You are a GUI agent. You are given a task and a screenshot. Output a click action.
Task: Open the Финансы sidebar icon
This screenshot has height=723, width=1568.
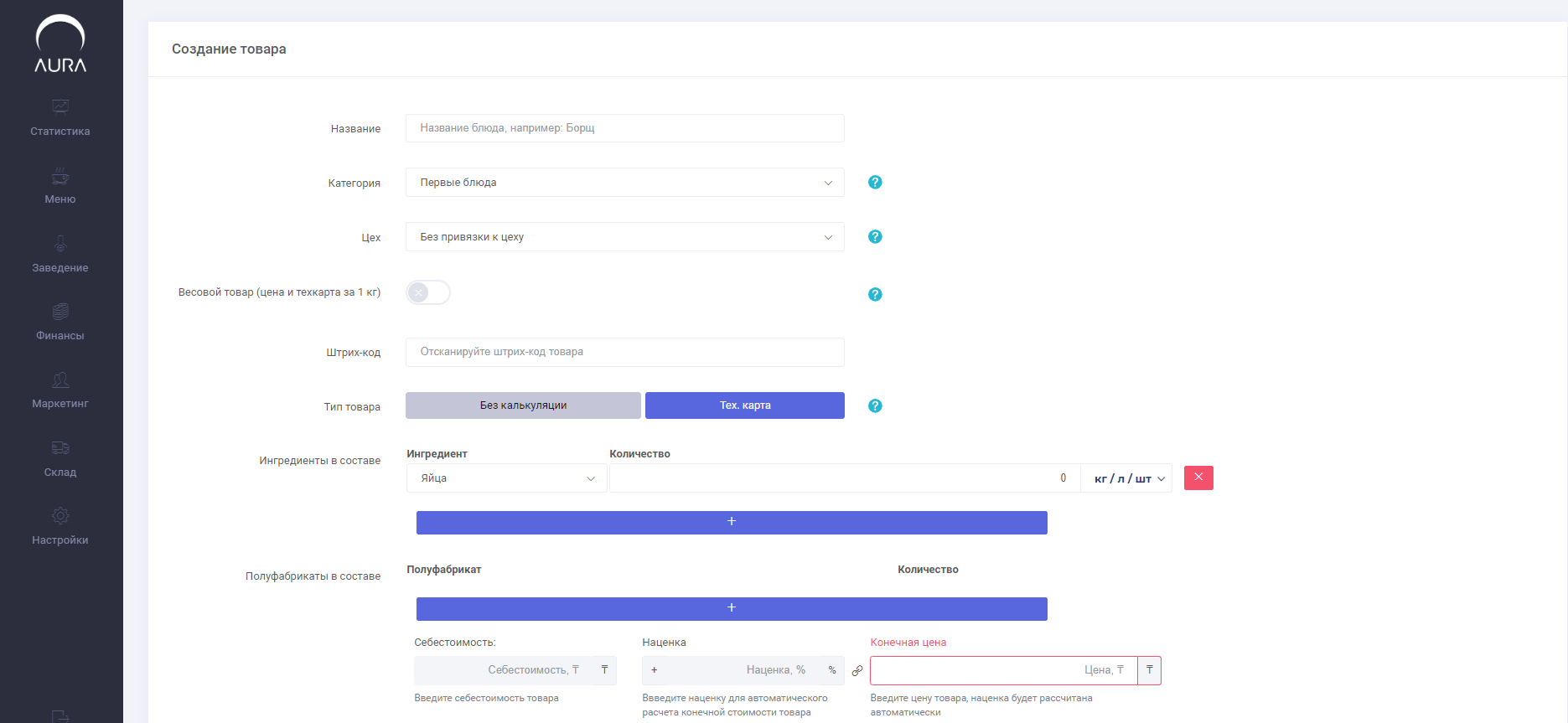(x=60, y=312)
